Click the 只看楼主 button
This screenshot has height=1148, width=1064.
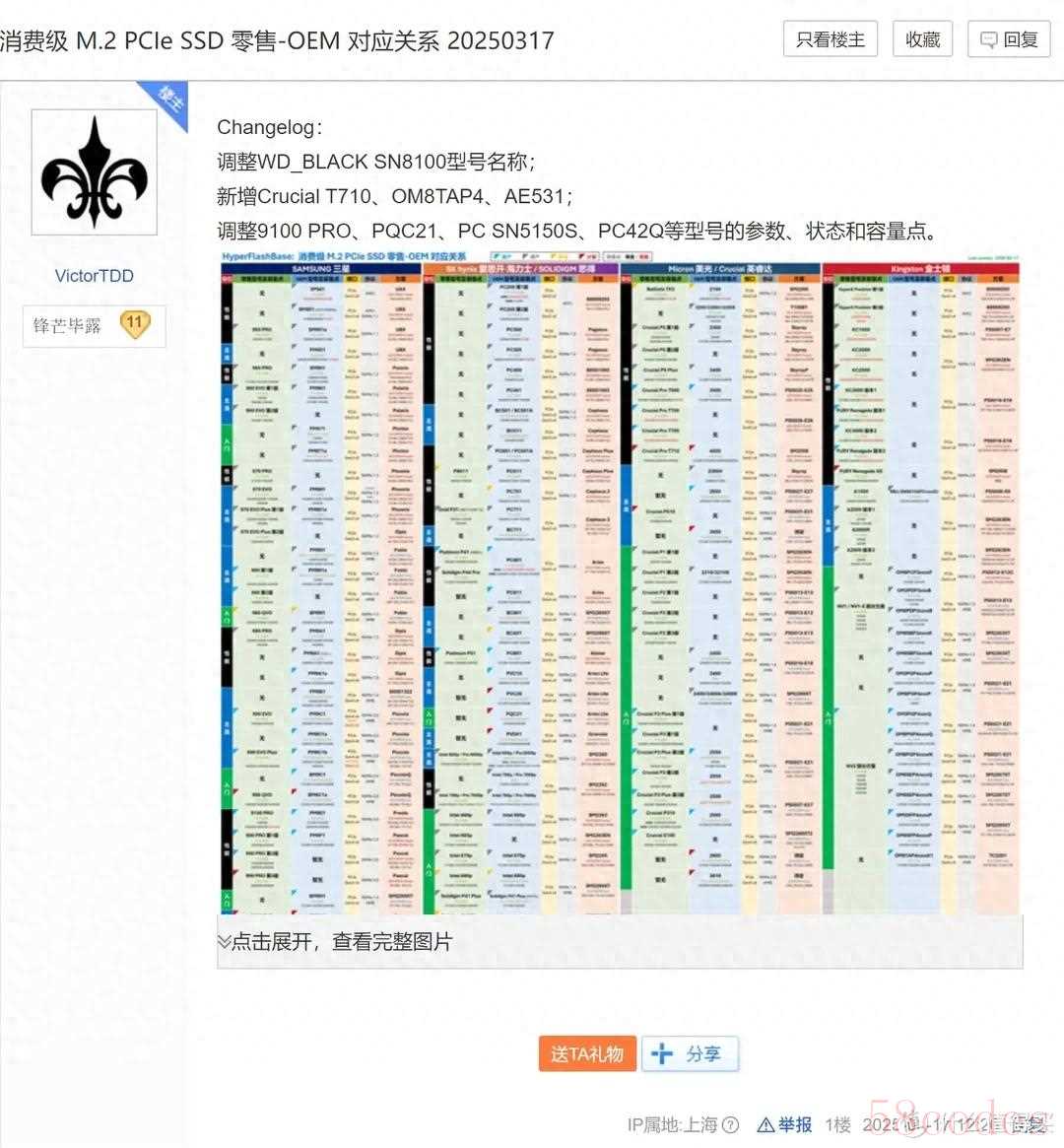(830, 38)
